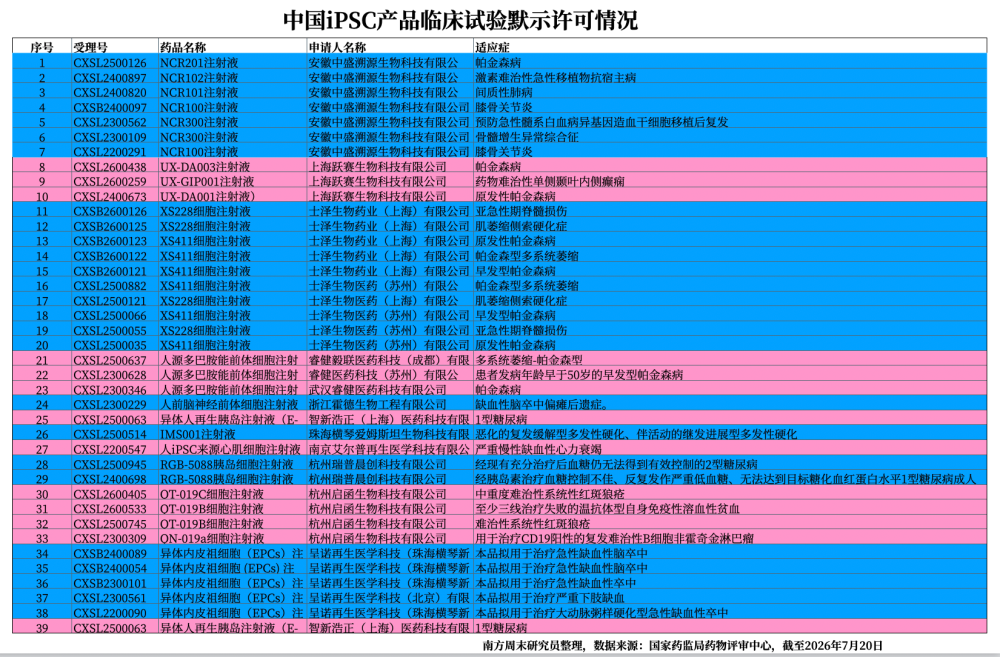Select row number 39 cell
The height and width of the screenshot is (657, 1000).
[x=42, y=628]
